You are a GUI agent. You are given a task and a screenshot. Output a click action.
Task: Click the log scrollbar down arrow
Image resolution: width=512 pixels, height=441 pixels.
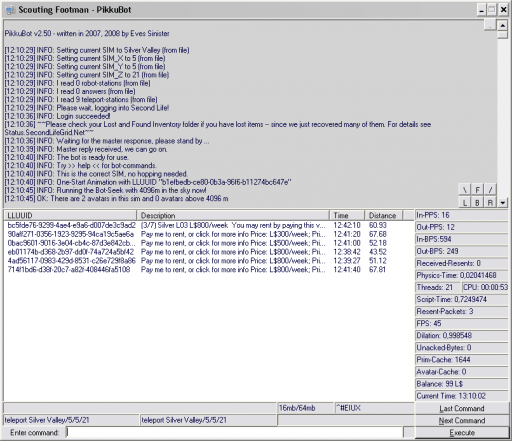coord(502,202)
